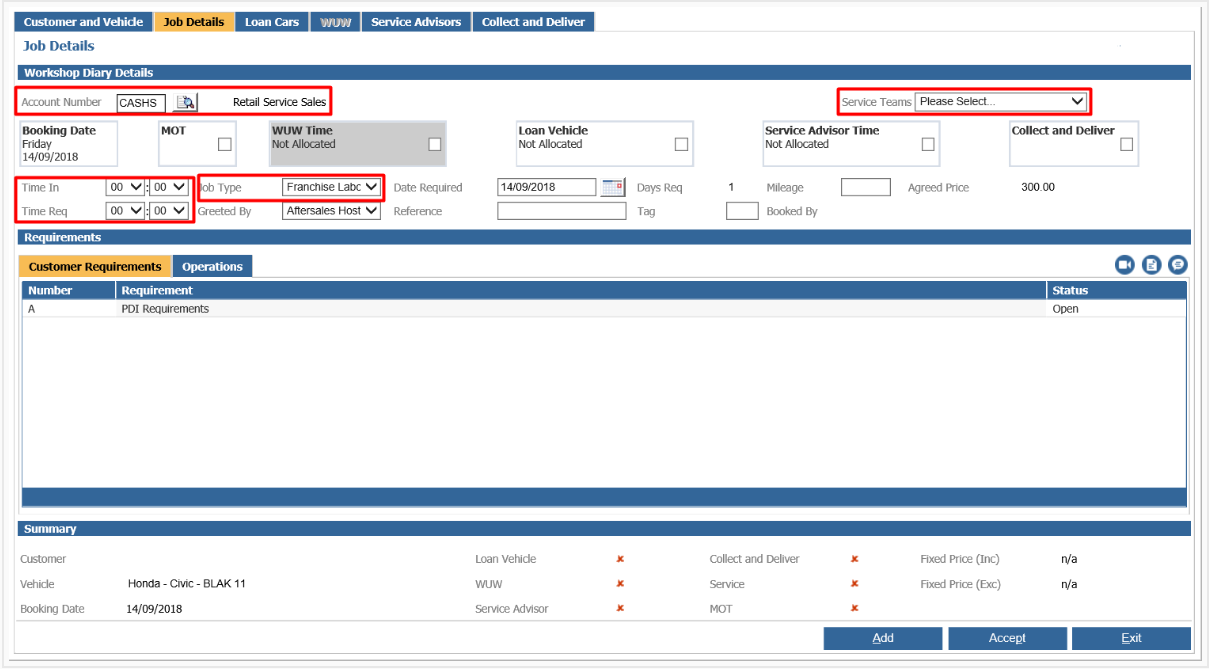This screenshot has width=1209, height=669.
Task: Open the Date Required calendar picker
Action: (614, 186)
